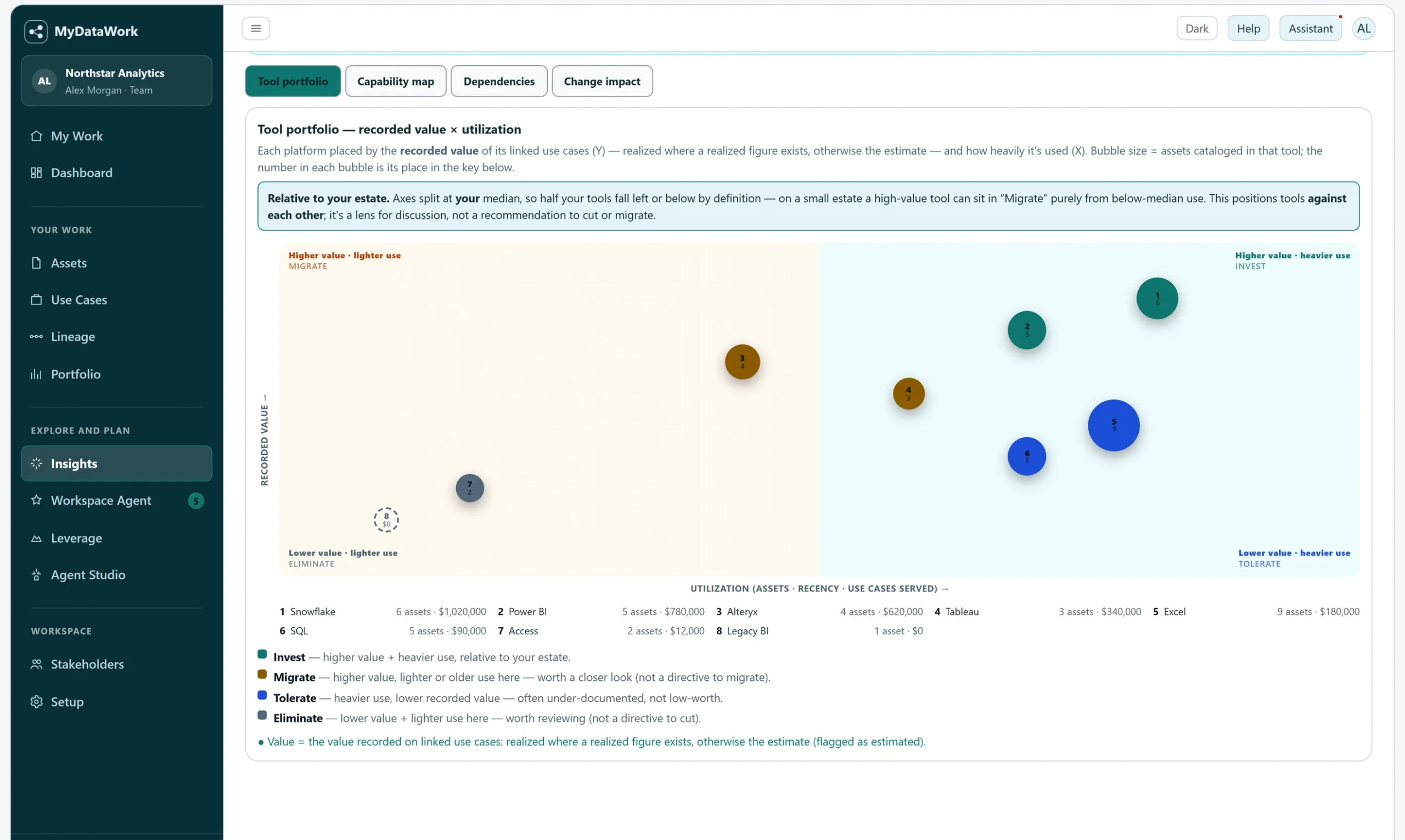Click Excel bubble number 5
The image size is (1405, 840).
1114,426
